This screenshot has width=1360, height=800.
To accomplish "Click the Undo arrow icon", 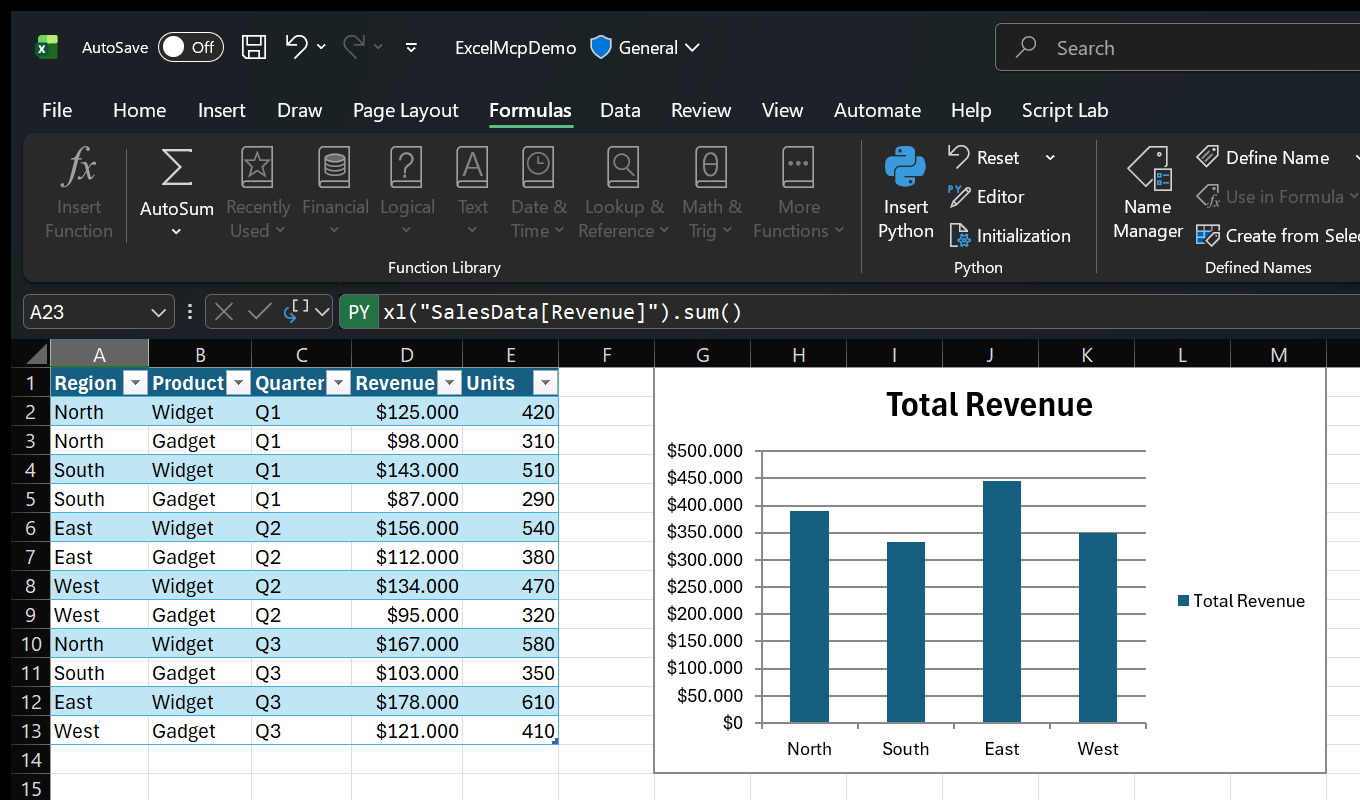I will (x=296, y=46).
